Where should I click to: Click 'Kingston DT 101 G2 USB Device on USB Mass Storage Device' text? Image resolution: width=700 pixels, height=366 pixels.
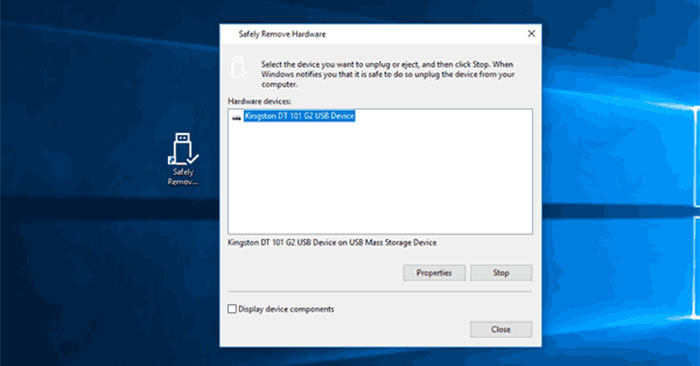[332, 242]
